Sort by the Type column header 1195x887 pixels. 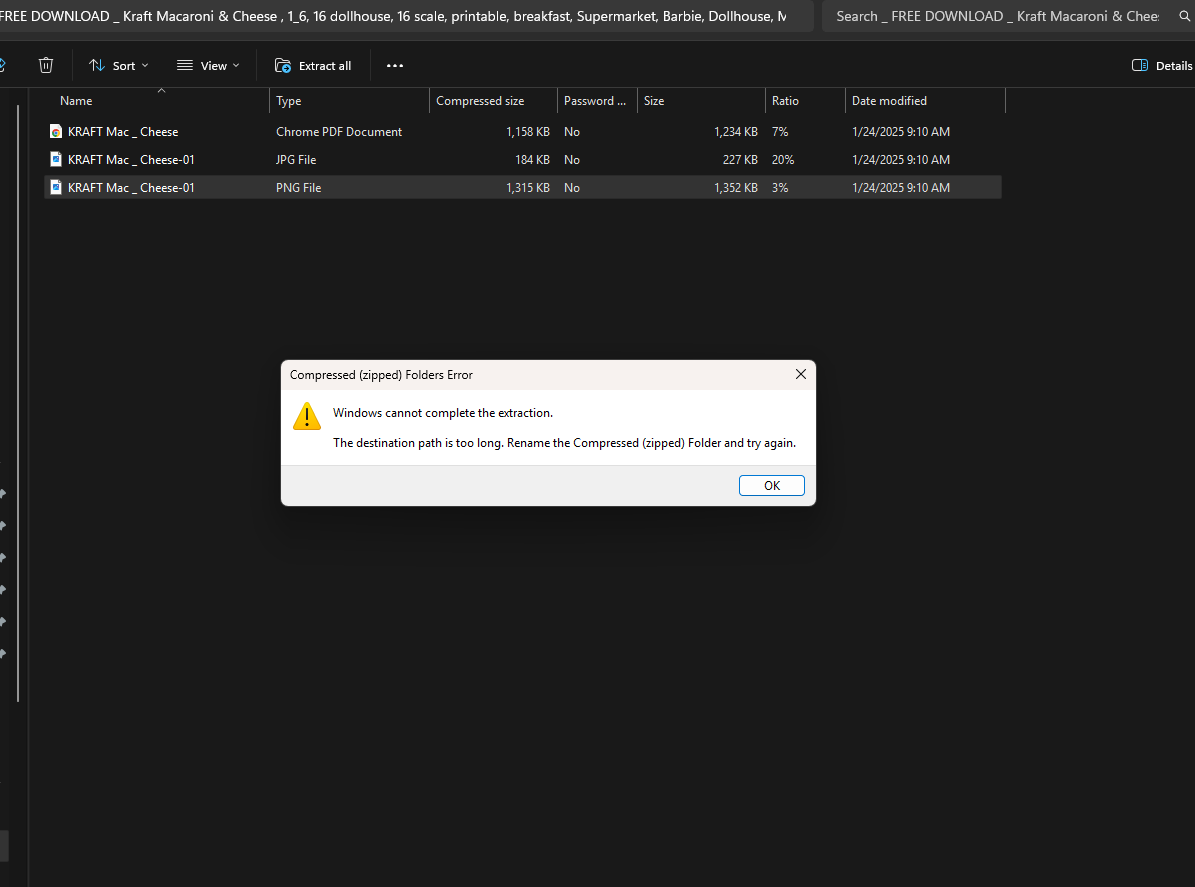(349, 101)
